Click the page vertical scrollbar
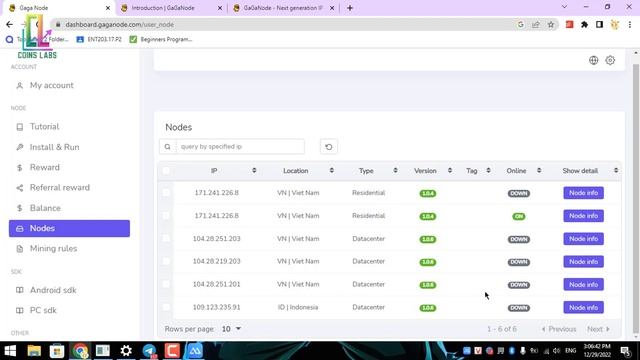The image size is (640, 360). coord(636,198)
